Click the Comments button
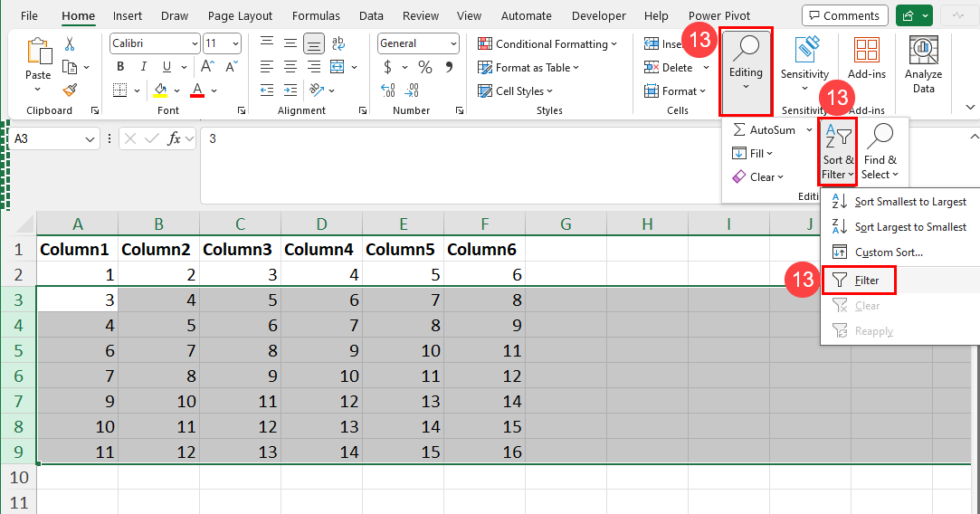Image resolution: width=980 pixels, height=514 pixels. [843, 16]
